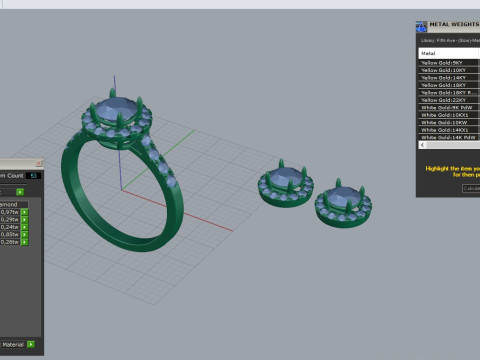Image resolution: width=480 pixels, height=360 pixels.
Task: Select Yellow Gold 10KY metal row
Action: tap(449, 70)
